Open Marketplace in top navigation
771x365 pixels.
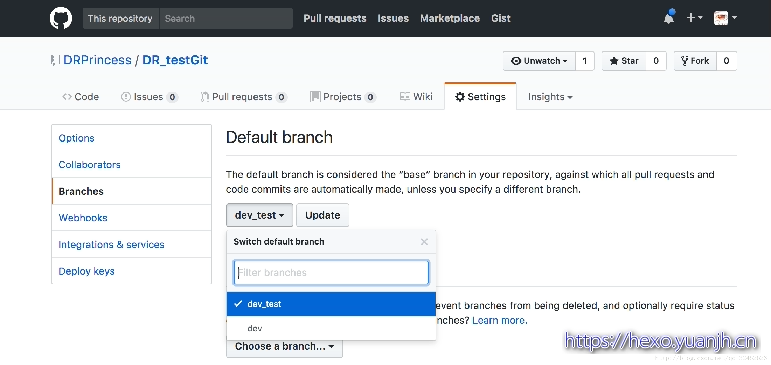click(x=450, y=19)
